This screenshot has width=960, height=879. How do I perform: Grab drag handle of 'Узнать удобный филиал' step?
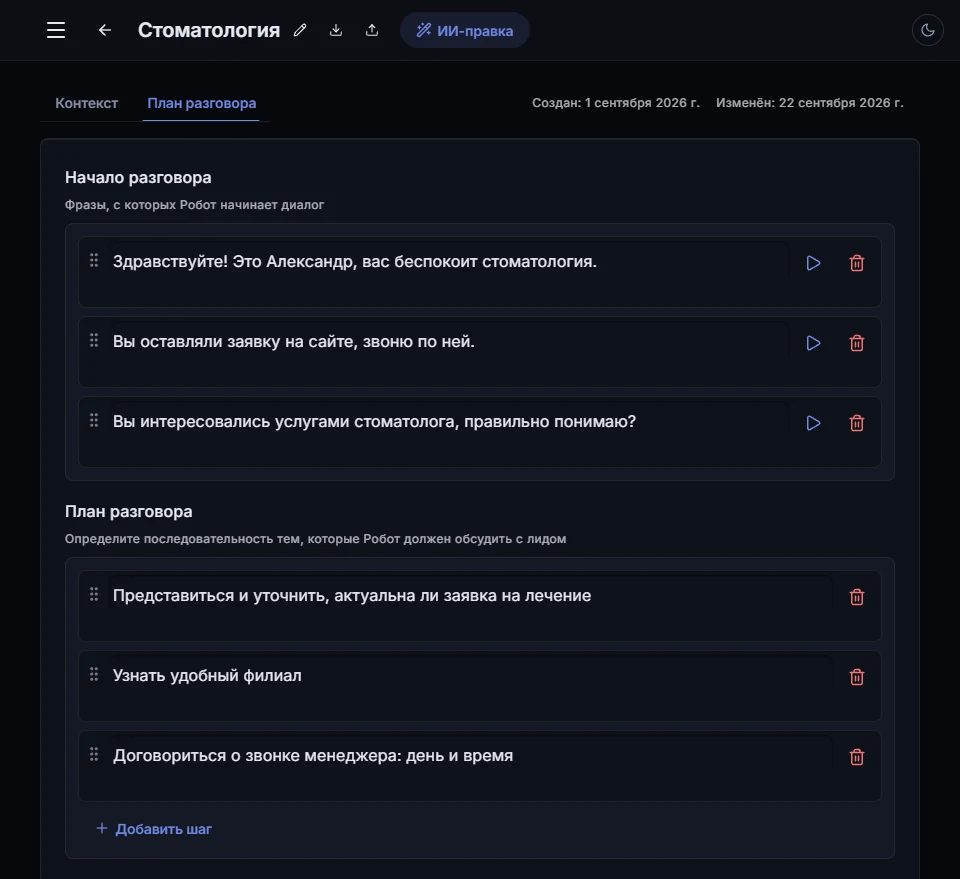(x=94, y=675)
